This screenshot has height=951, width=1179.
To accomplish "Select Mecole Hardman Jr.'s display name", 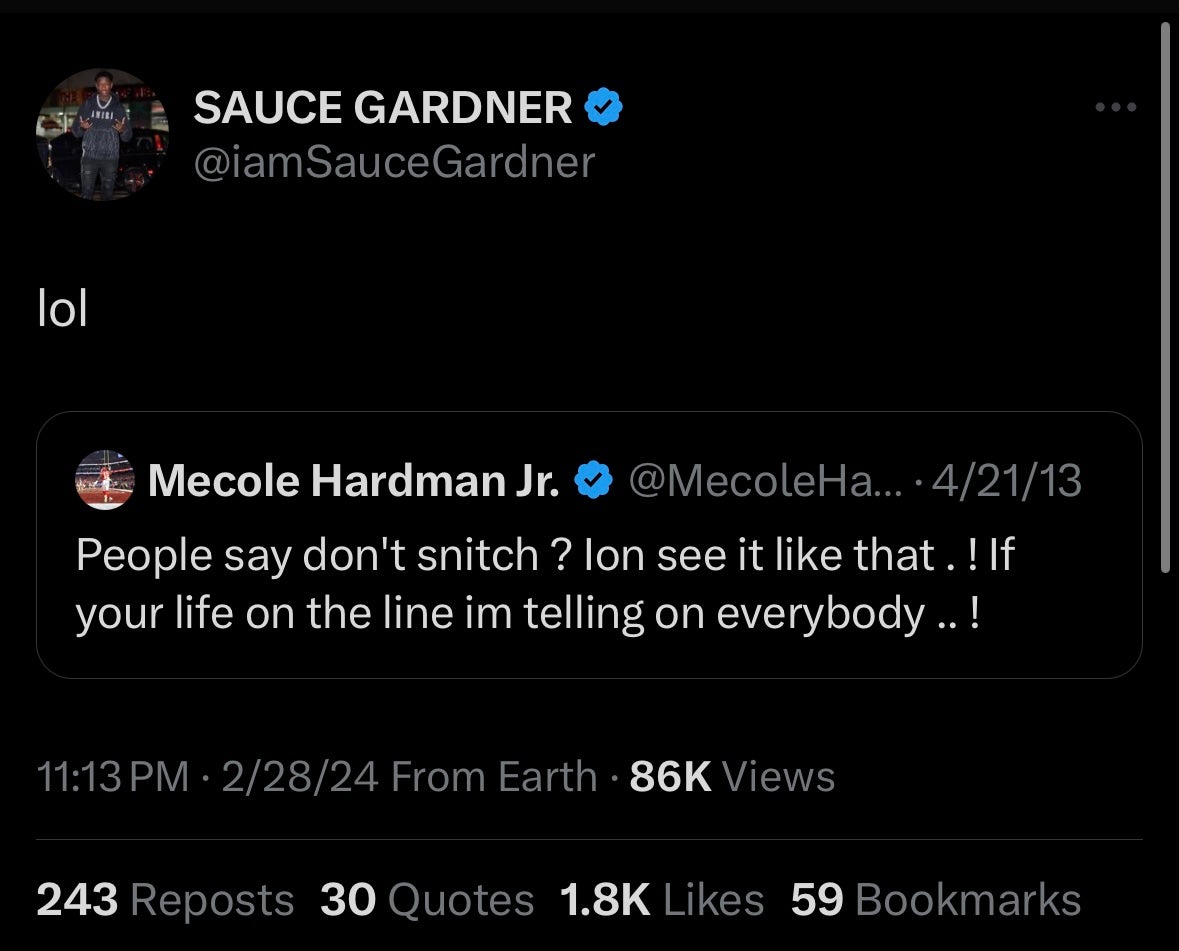I will (355, 480).
